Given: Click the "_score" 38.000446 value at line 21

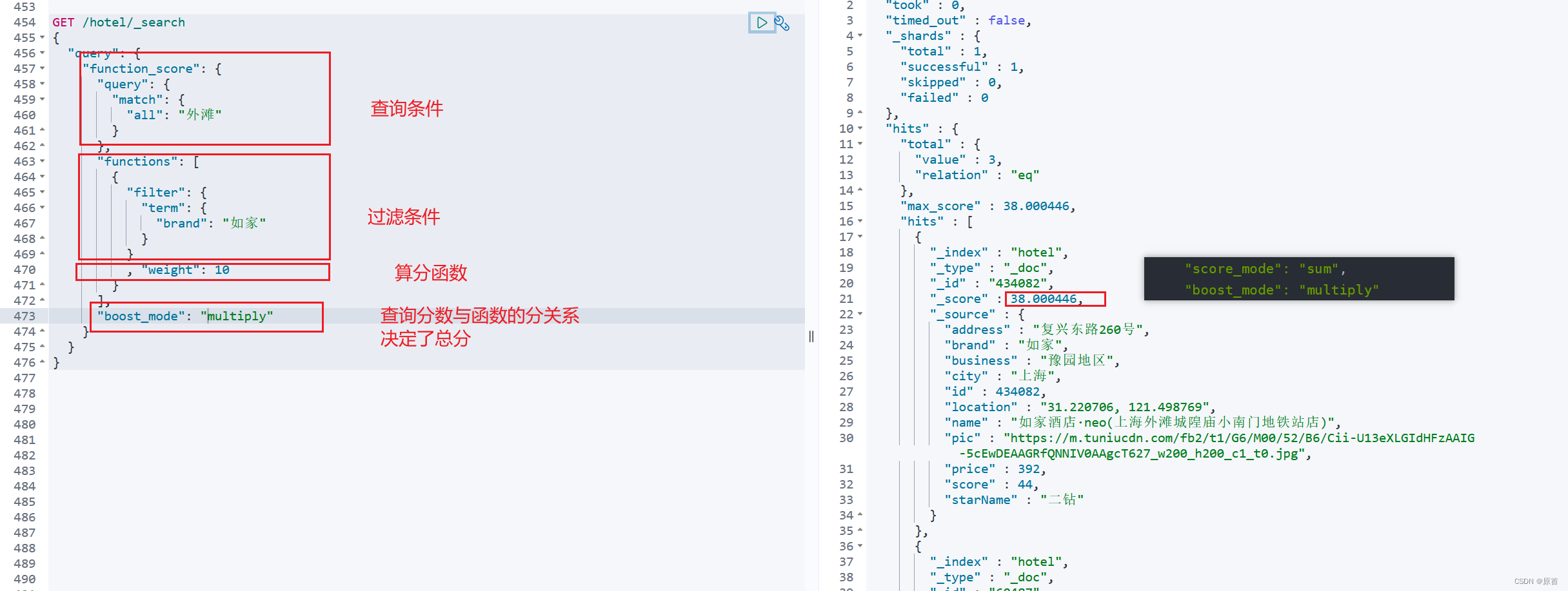Looking at the screenshot, I should (1043, 299).
